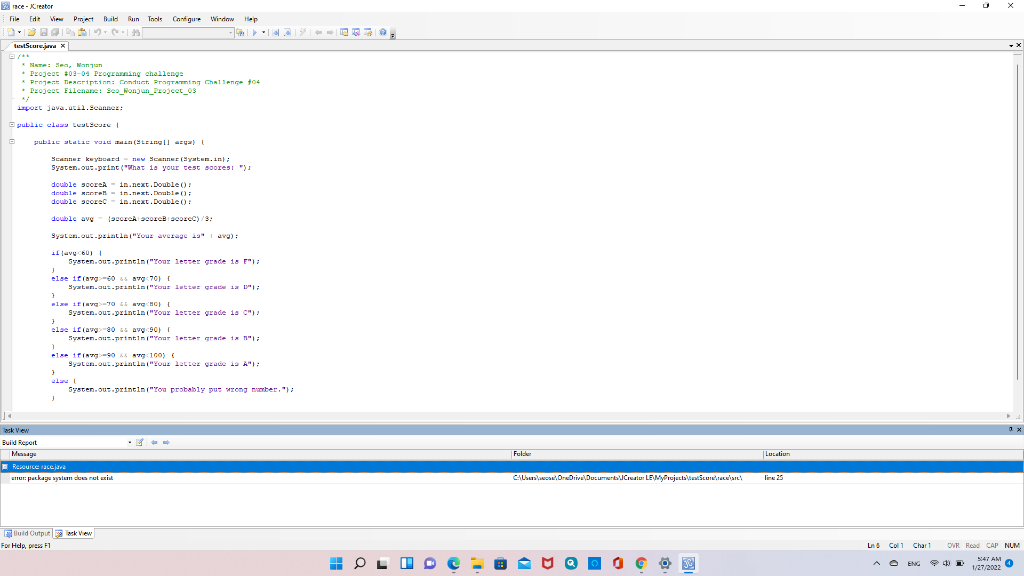
Task: Open the Configure menu
Action: point(186,17)
